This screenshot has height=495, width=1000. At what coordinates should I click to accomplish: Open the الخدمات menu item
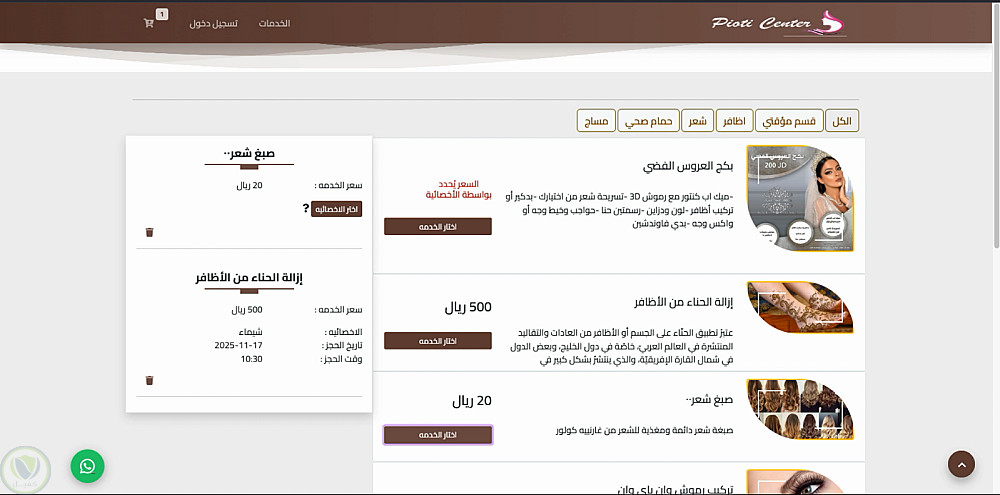click(x=274, y=24)
